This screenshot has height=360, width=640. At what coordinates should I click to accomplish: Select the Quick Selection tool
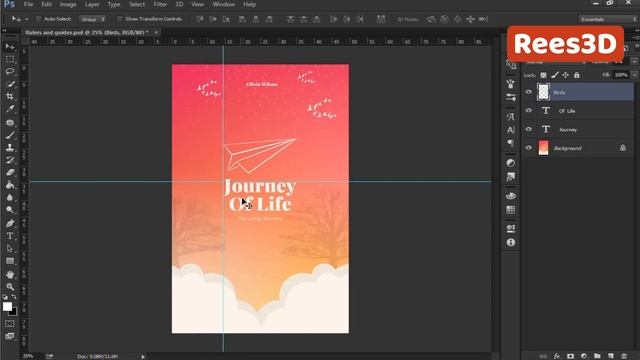[10, 84]
